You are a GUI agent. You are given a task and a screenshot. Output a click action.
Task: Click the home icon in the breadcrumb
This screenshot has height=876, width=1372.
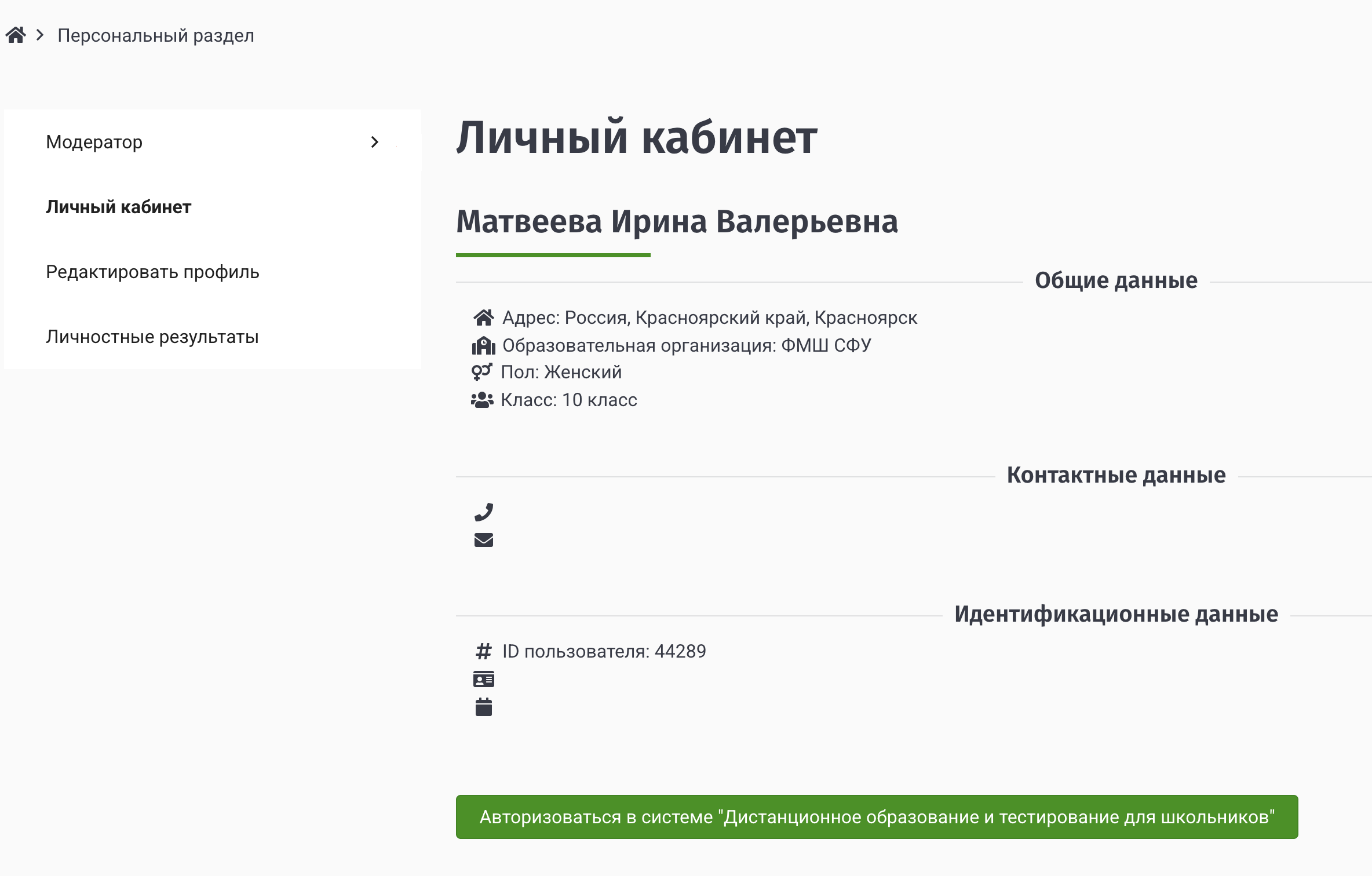[16, 34]
